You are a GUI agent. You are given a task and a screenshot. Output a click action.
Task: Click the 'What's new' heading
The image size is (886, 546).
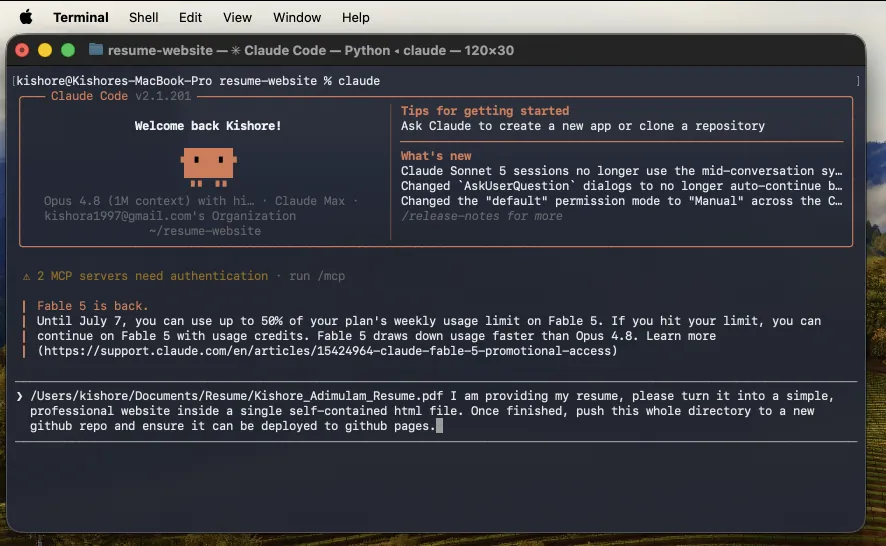436,156
